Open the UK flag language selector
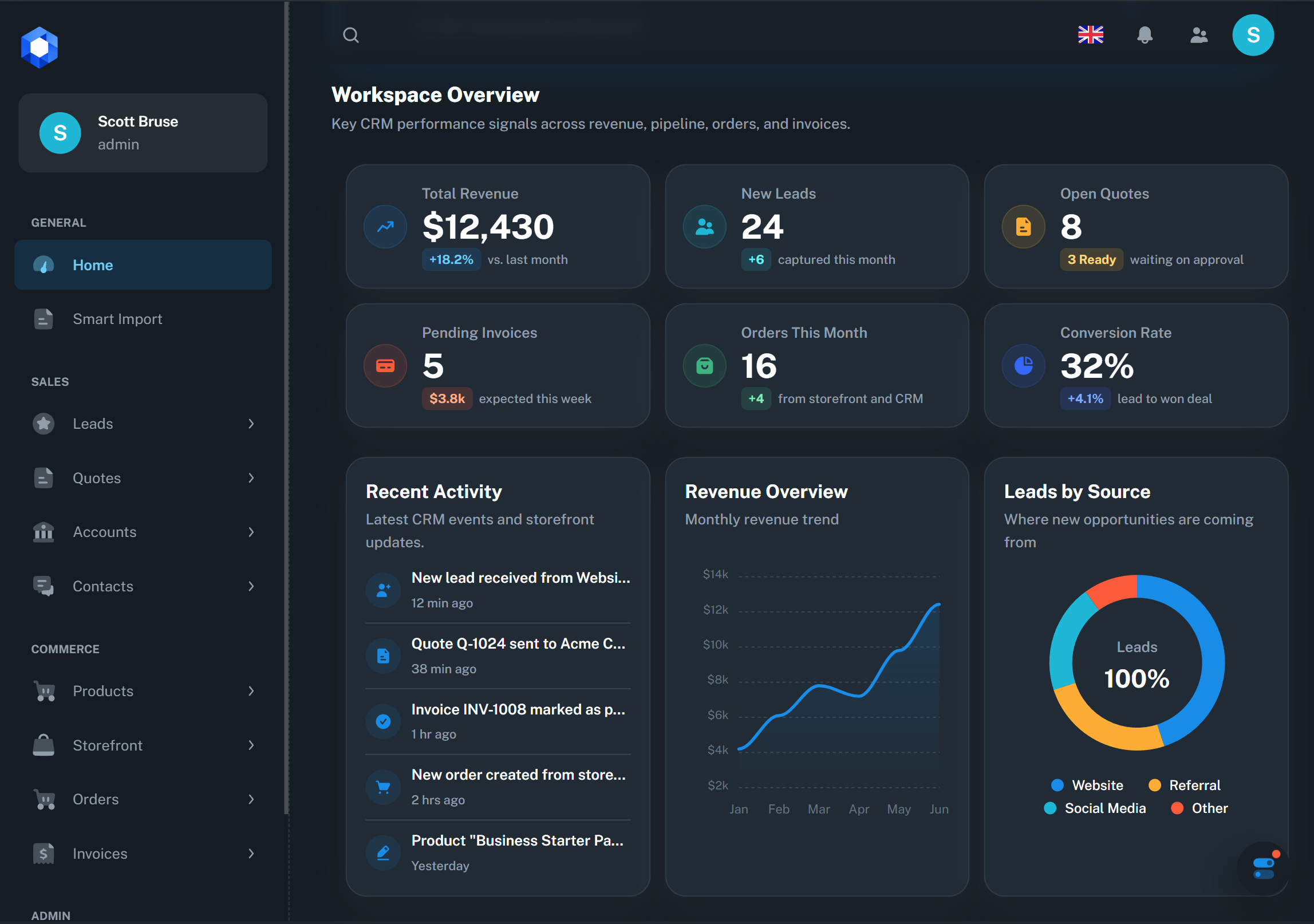Image resolution: width=1314 pixels, height=924 pixels. [1090, 35]
